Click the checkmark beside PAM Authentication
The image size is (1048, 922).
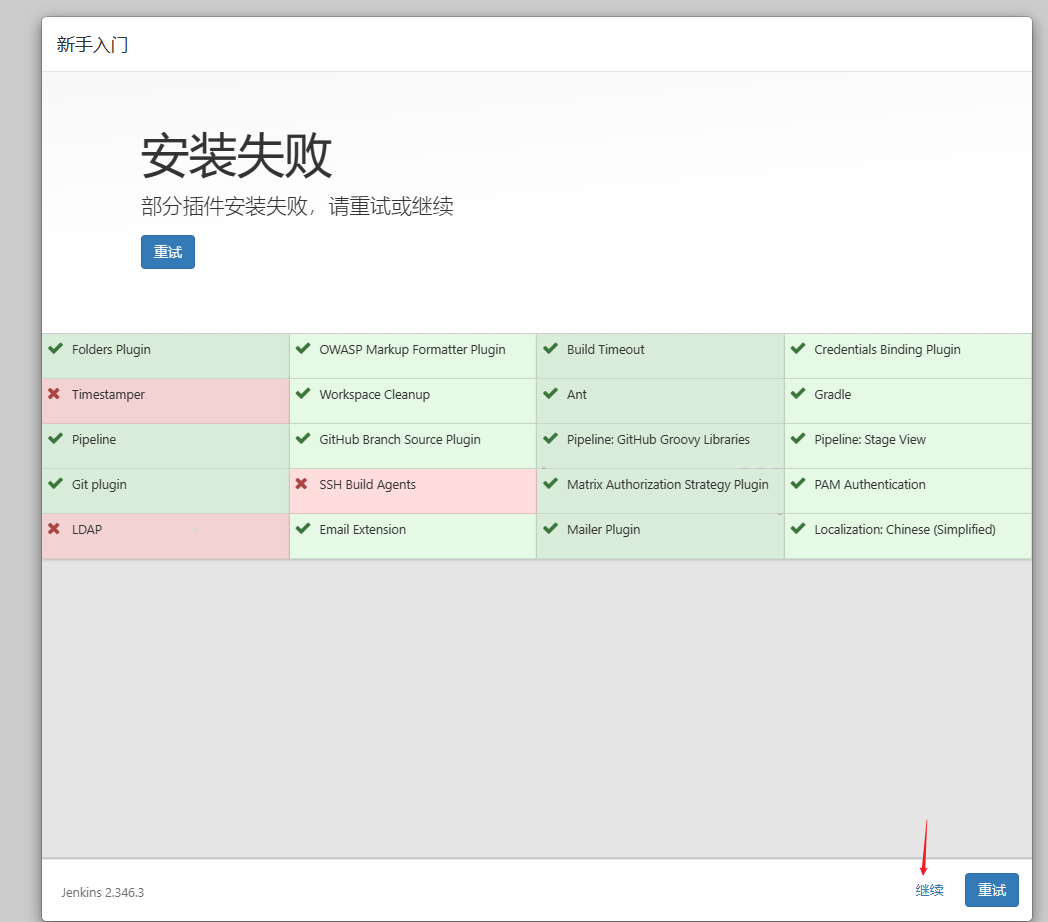pos(797,485)
